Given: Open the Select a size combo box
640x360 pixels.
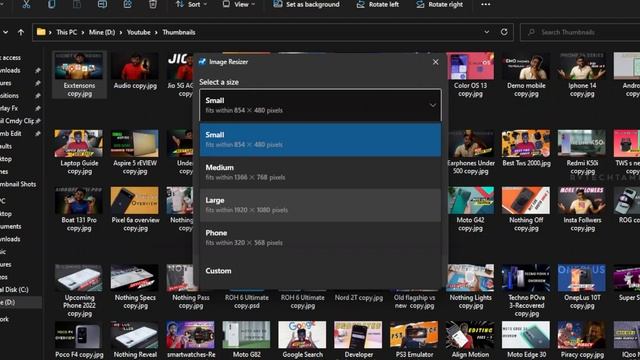Looking at the screenshot, I should [x=320, y=105].
